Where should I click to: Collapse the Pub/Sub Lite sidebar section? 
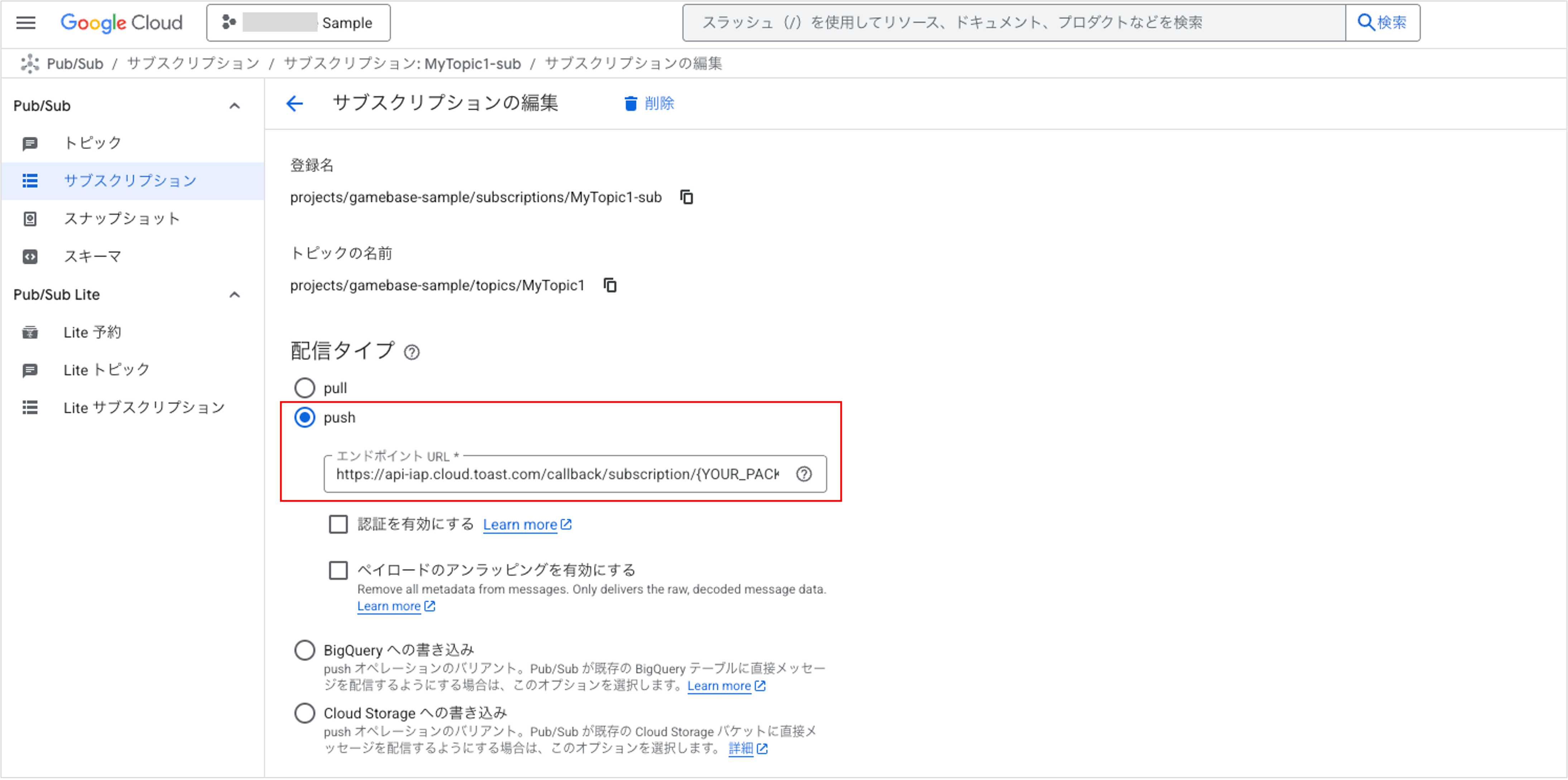pyautogui.click(x=234, y=295)
